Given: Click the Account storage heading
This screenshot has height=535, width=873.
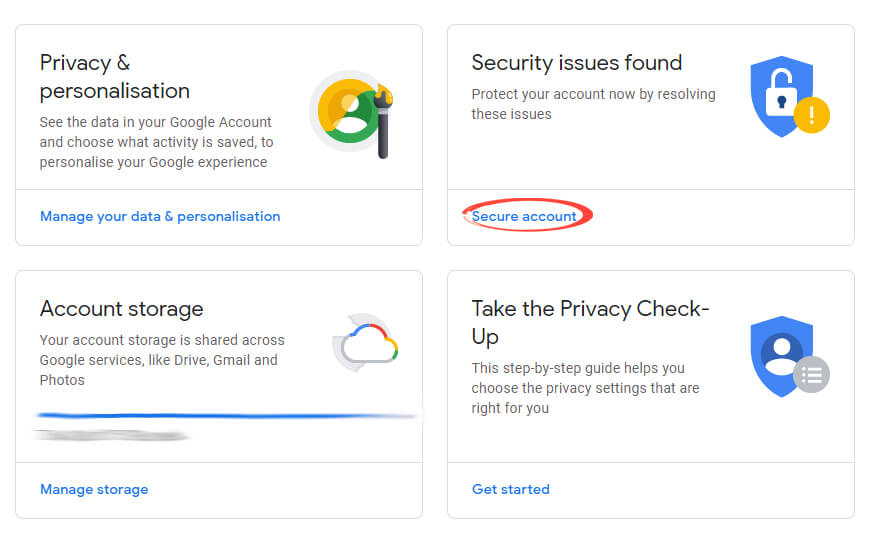Looking at the screenshot, I should (121, 309).
